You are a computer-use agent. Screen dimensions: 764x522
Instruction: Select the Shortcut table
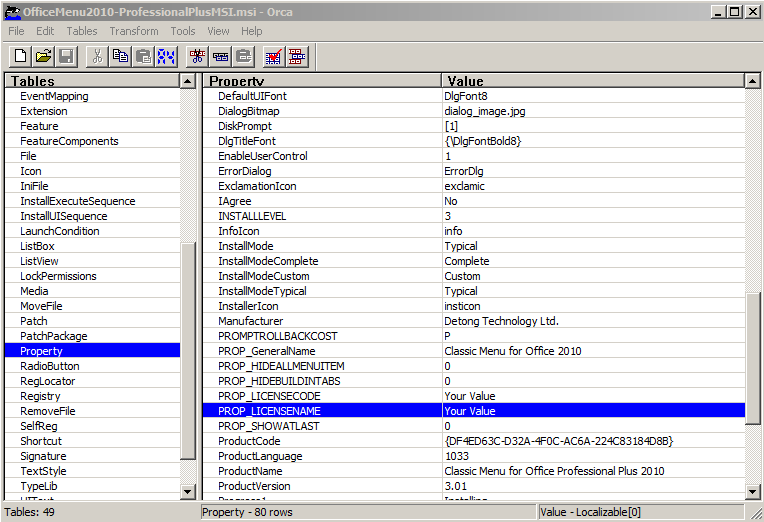click(41, 441)
